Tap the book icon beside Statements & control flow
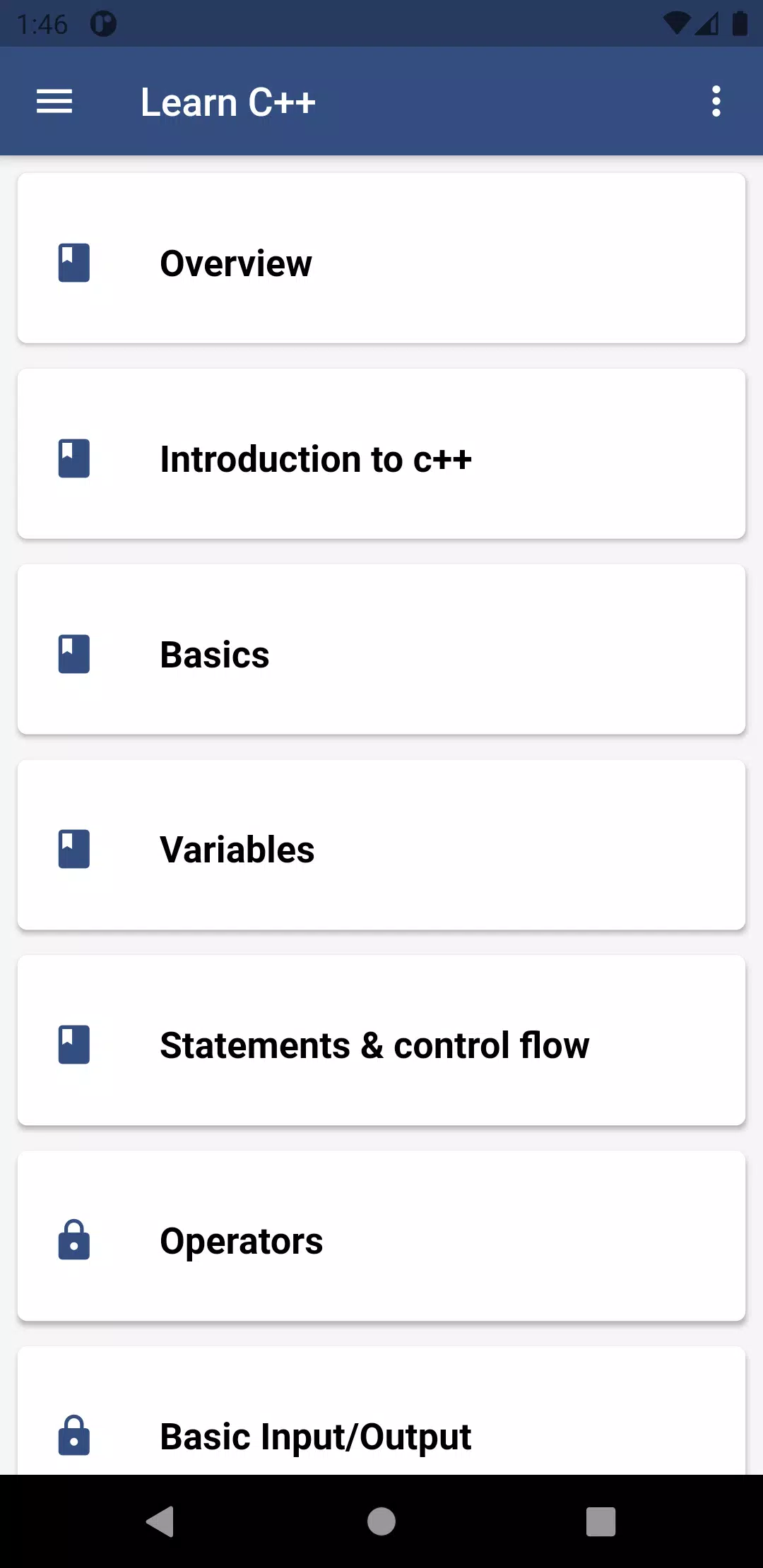The height and width of the screenshot is (1568, 763). click(x=74, y=1045)
